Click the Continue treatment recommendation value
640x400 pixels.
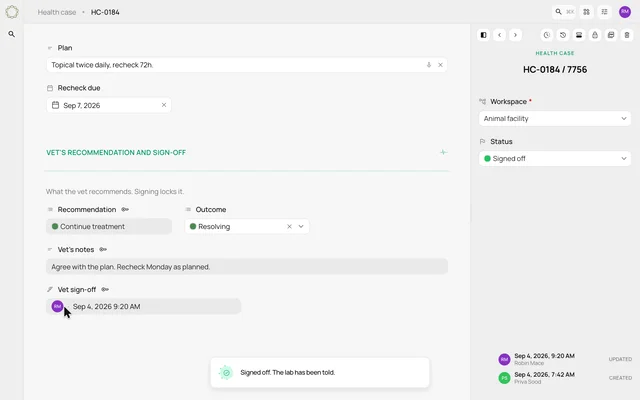(109, 227)
